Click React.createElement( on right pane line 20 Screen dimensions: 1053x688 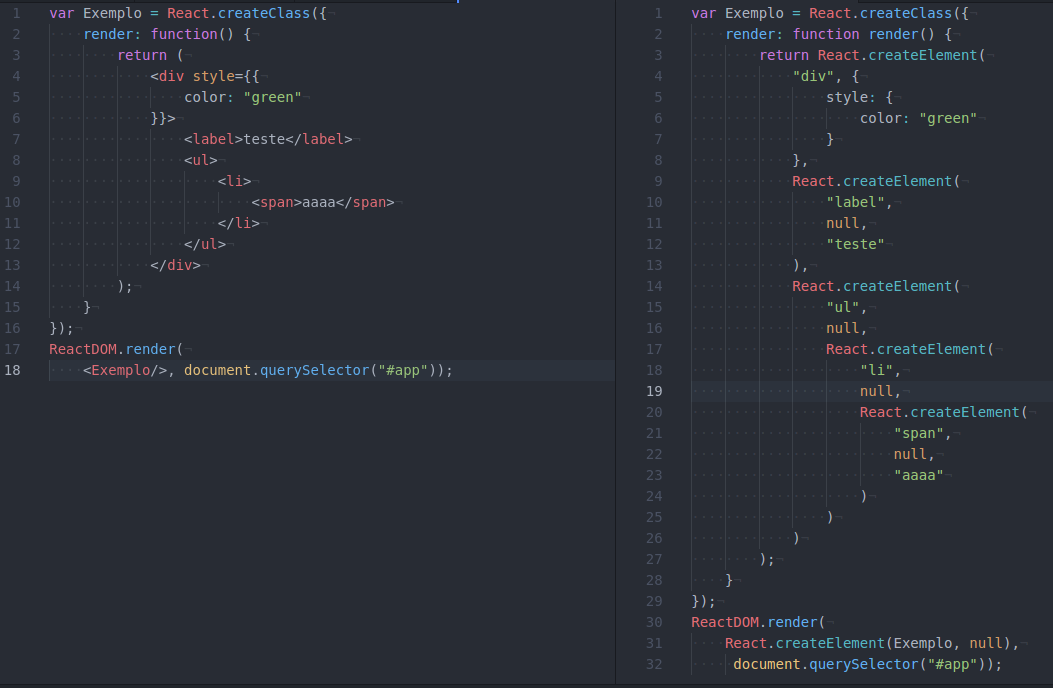click(944, 413)
